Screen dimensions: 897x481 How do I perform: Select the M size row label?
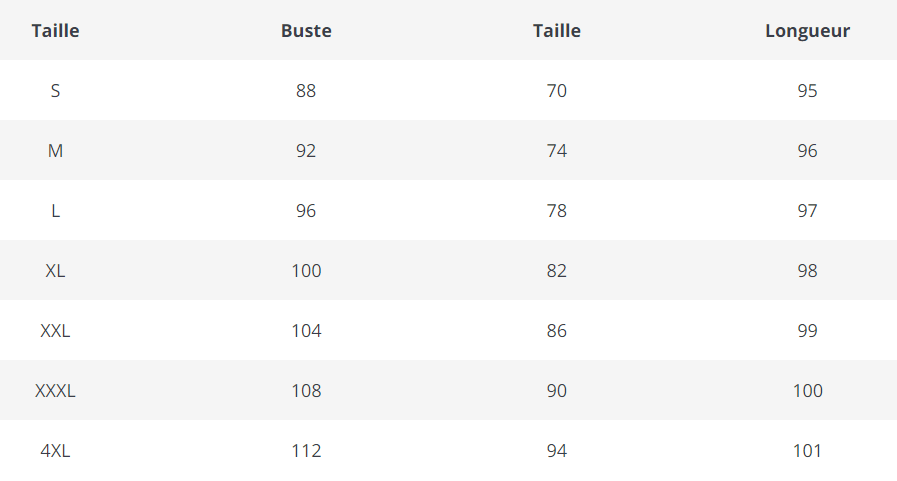(x=55, y=151)
